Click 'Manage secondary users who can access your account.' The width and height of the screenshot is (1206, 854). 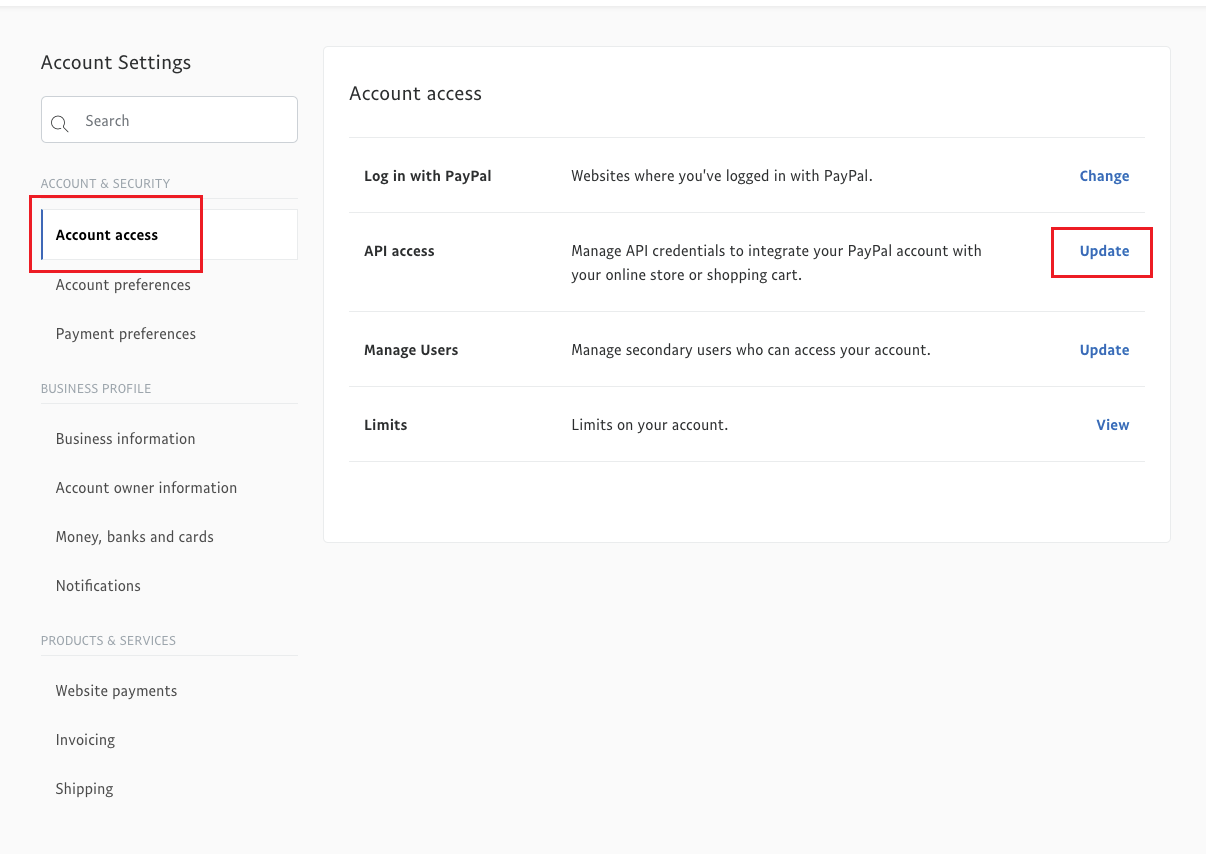pyautogui.click(x=751, y=350)
